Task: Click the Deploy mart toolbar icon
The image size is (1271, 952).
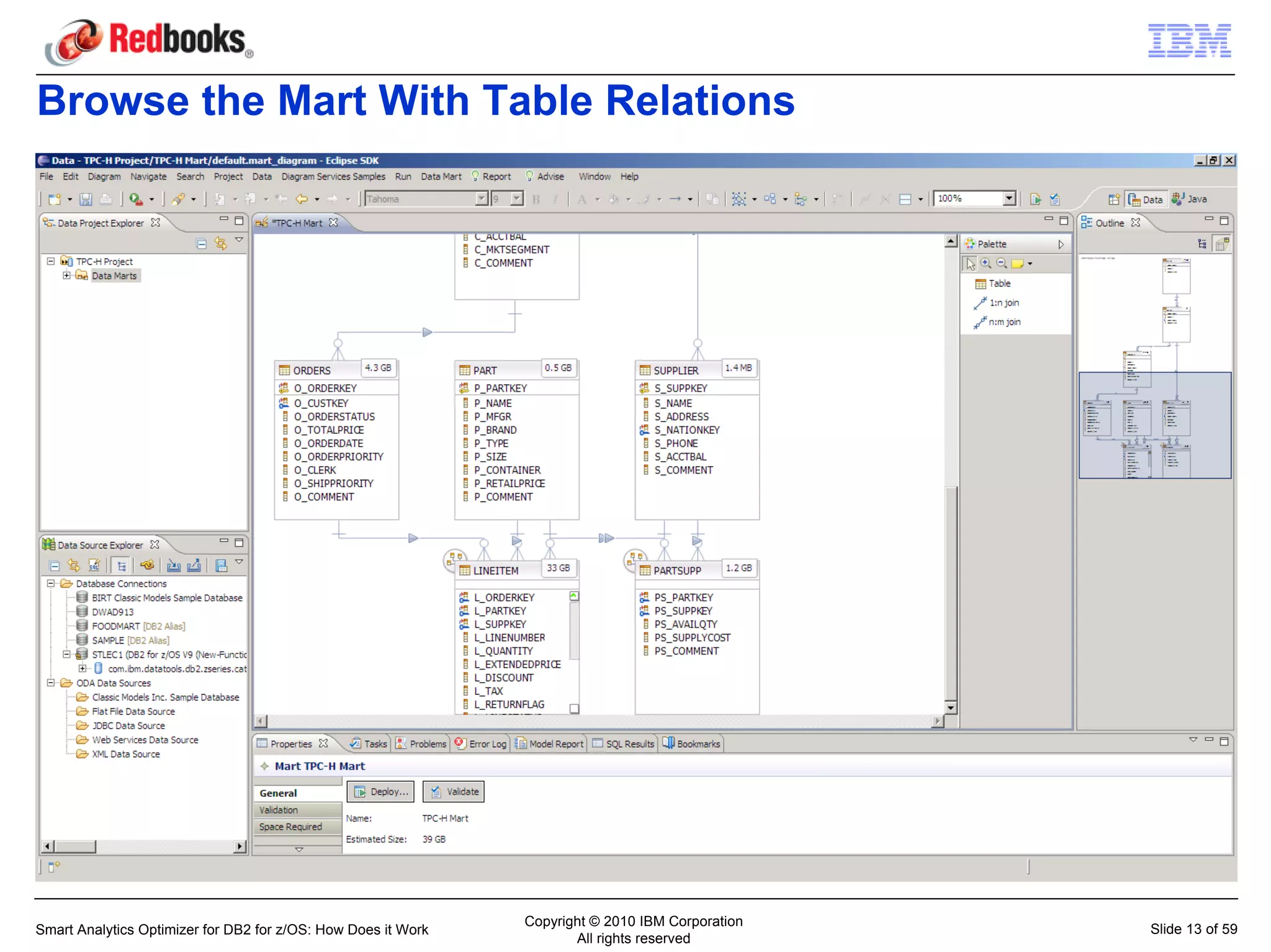Action: pos(1035,199)
